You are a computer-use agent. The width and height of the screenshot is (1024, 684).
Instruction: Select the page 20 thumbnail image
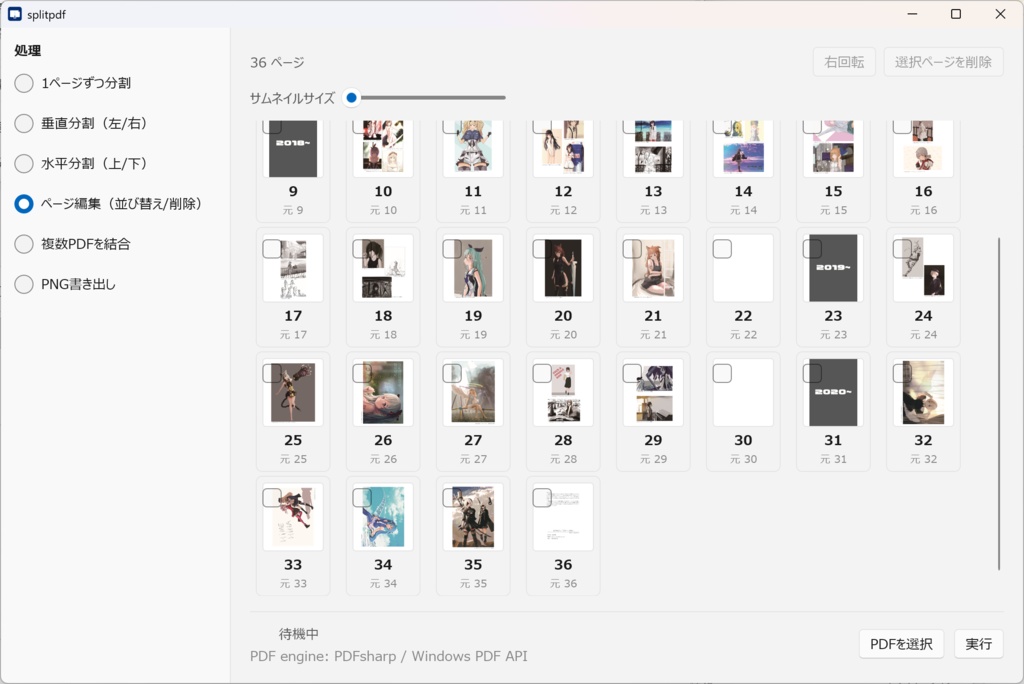pyautogui.click(x=563, y=268)
